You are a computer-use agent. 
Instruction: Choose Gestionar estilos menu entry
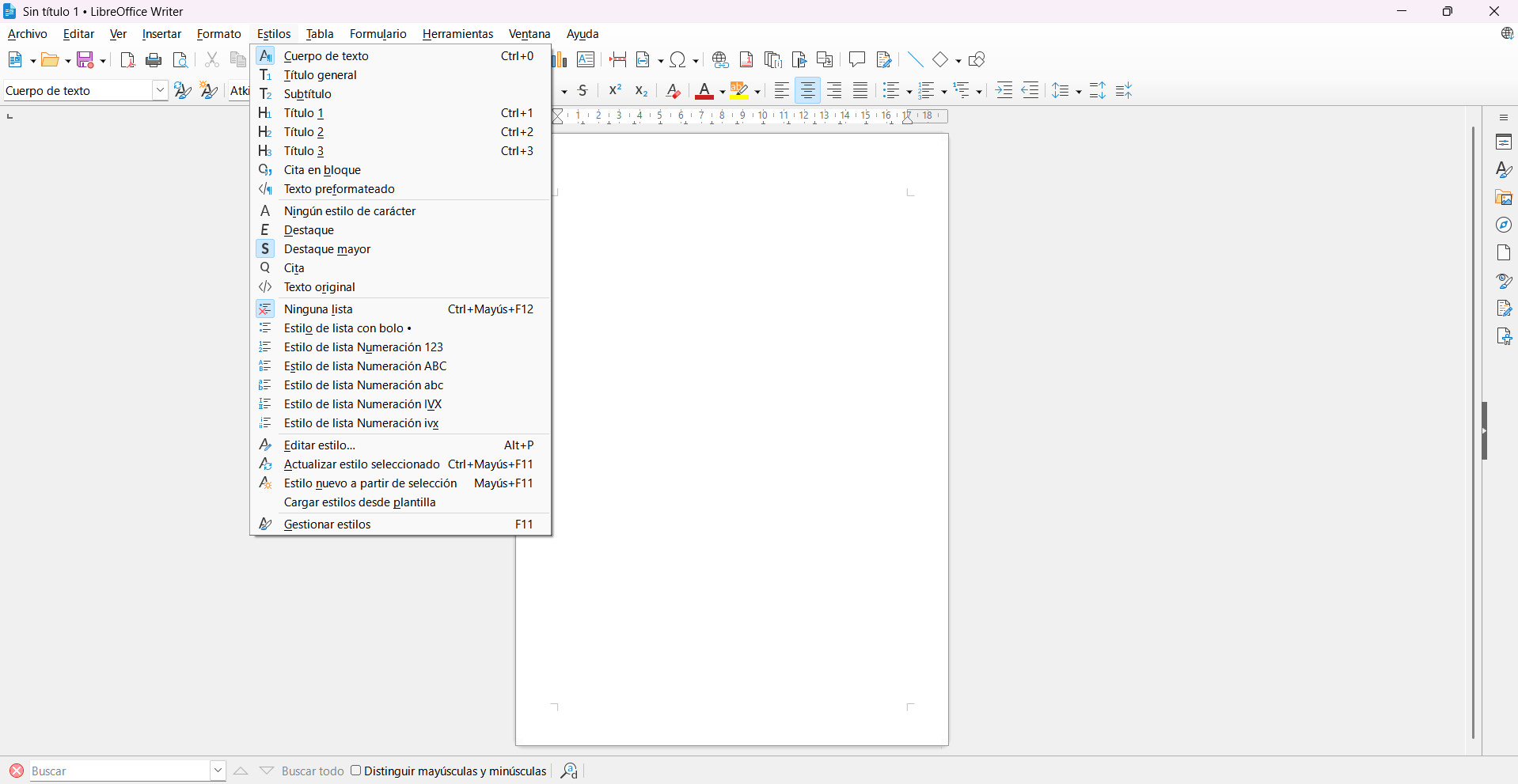(x=327, y=525)
